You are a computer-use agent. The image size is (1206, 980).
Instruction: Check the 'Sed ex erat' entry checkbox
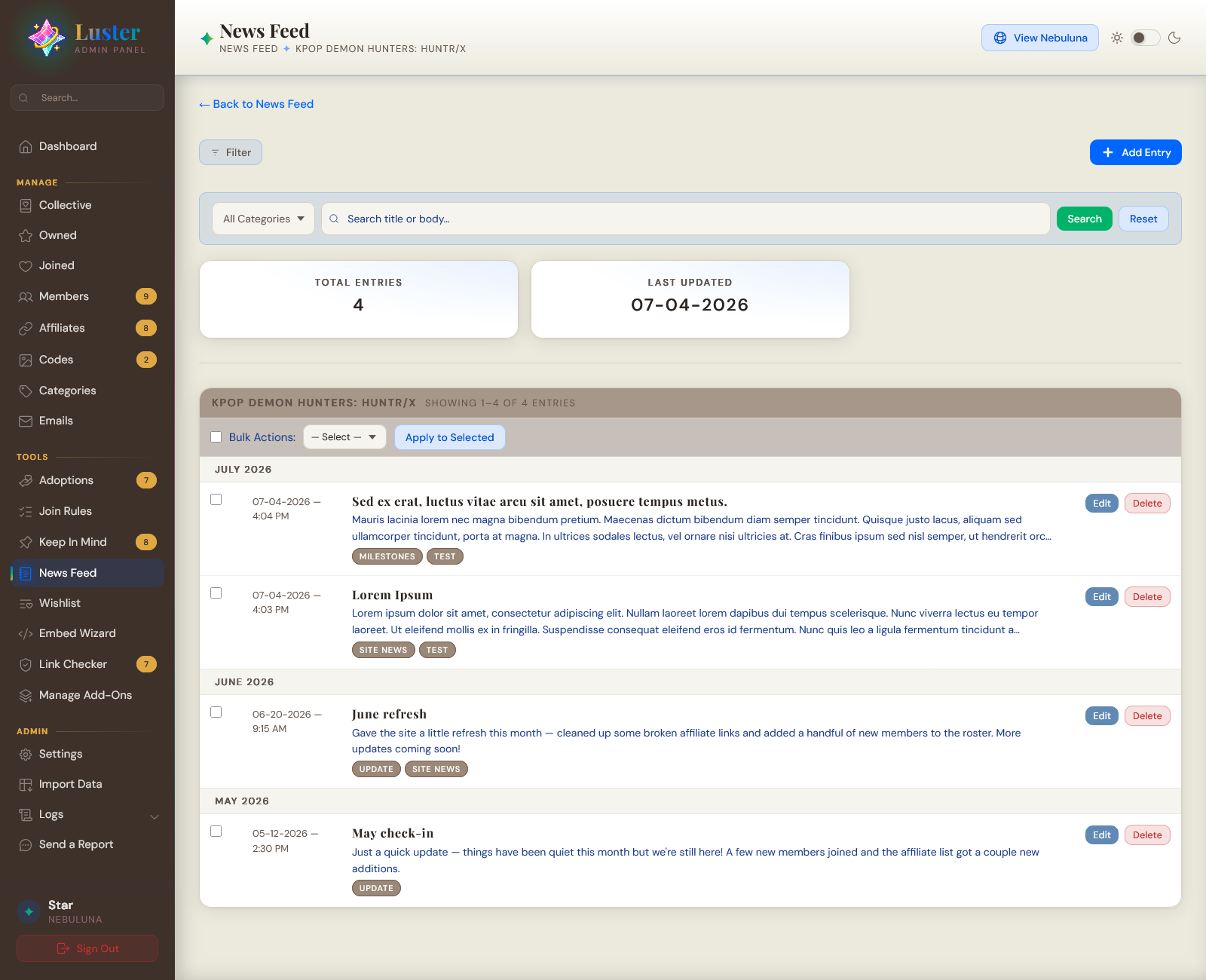(216, 500)
